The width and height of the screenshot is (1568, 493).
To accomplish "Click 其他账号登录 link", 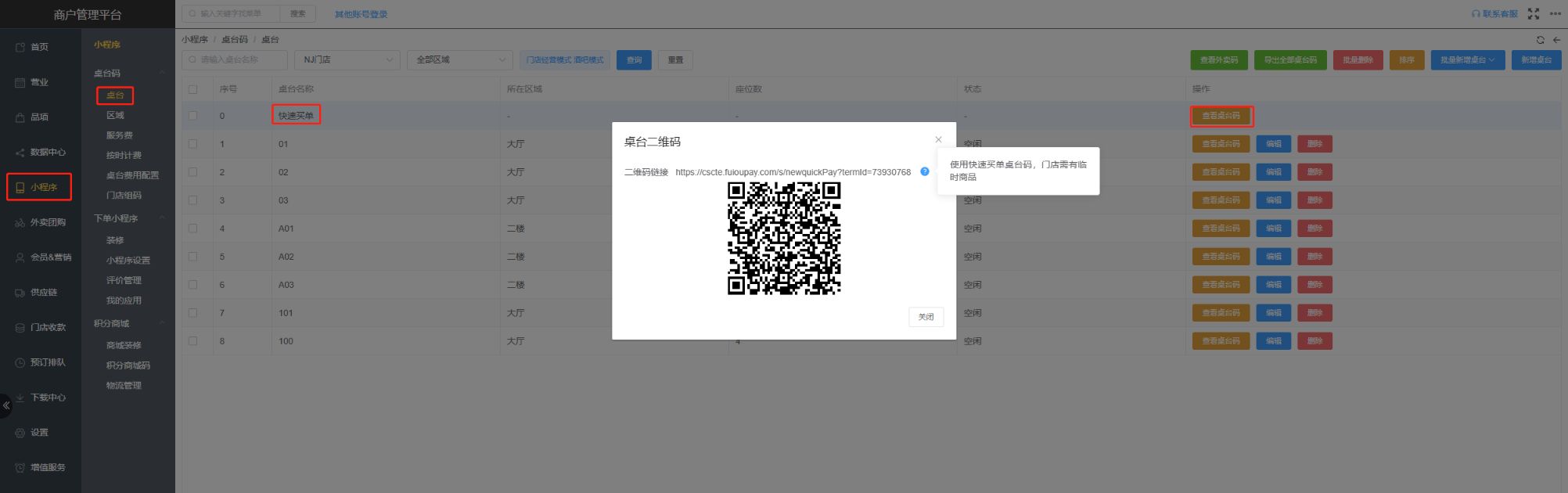I will (x=361, y=14).
